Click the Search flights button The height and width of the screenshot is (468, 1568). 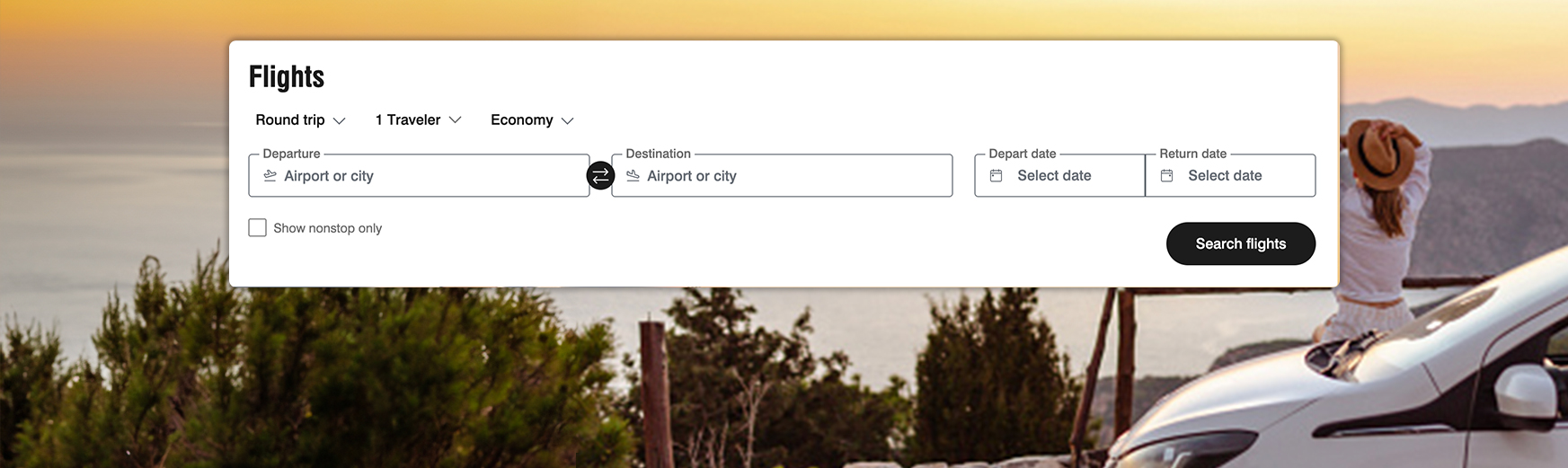pos(1240,243)
